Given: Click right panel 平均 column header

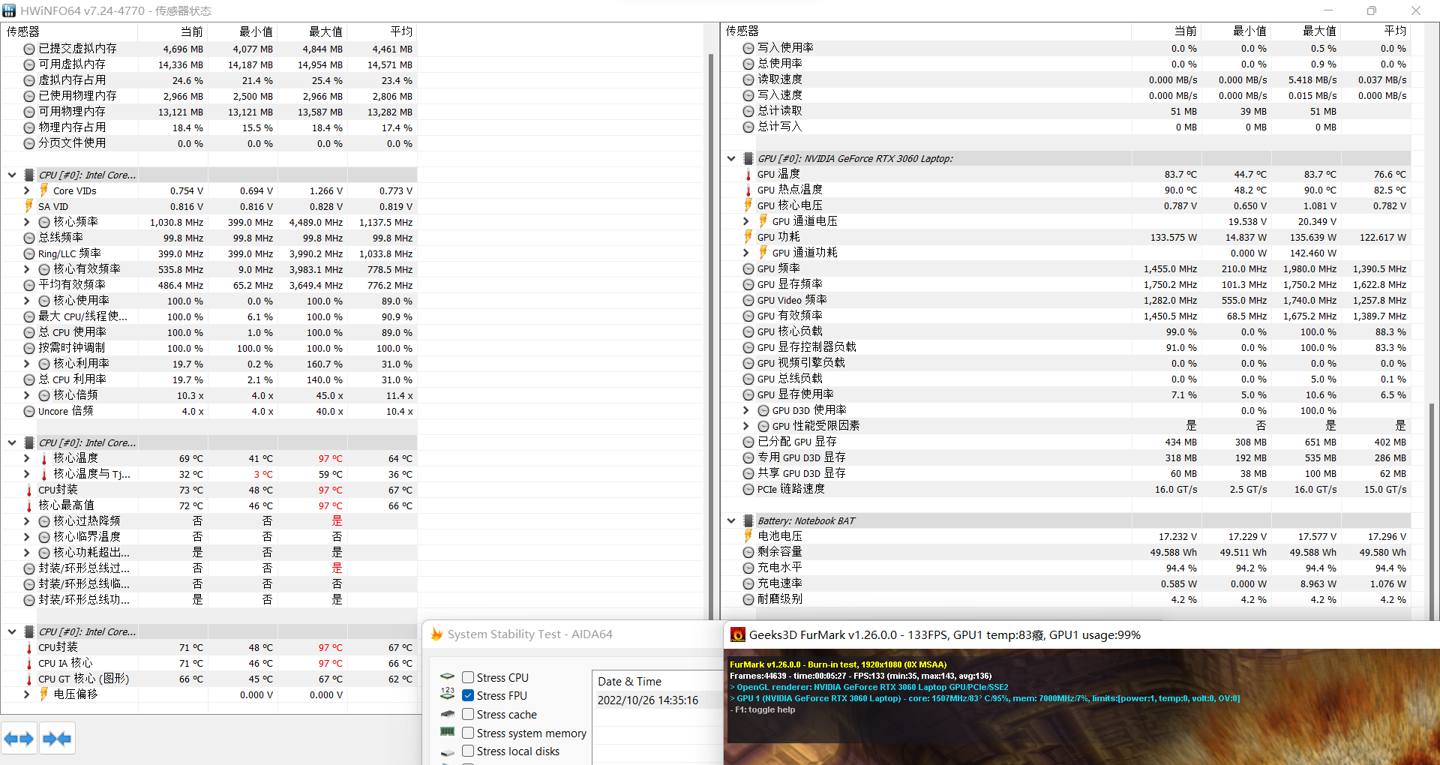Looking at the screenshot, I should 1375,31.
